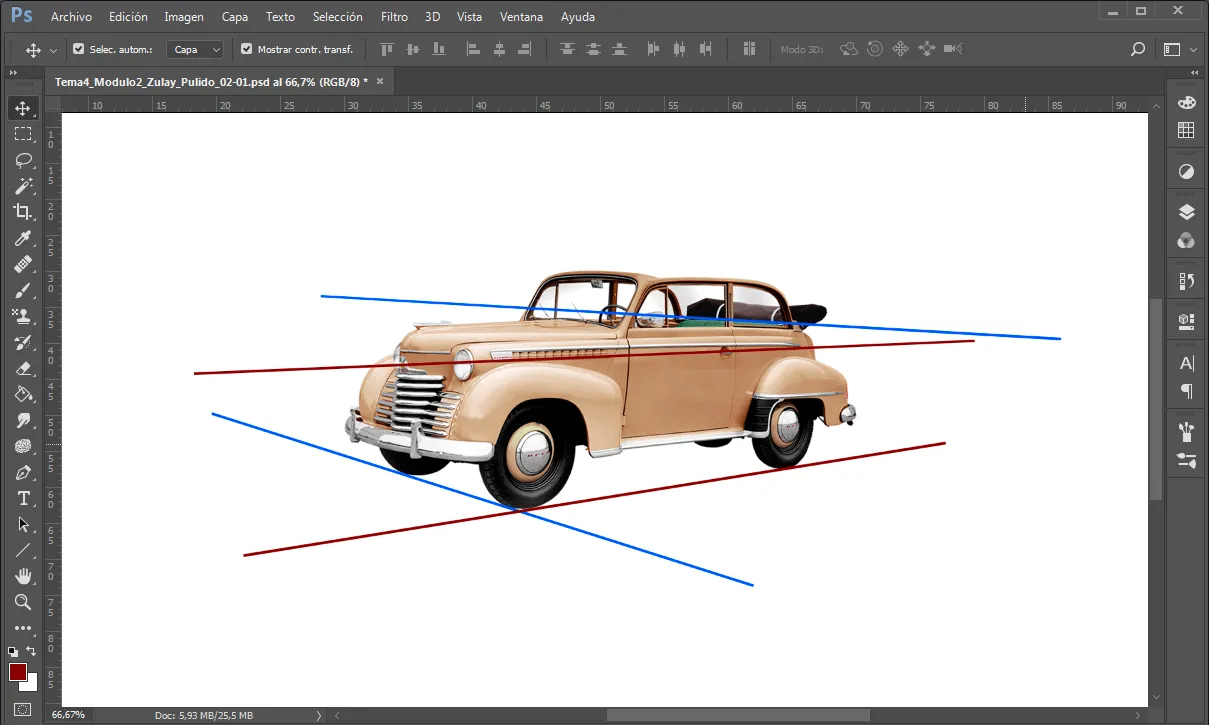The height and width of the screenshot is (725, 1209).
Task: Select the Crop tool
Action: [23, 212]
